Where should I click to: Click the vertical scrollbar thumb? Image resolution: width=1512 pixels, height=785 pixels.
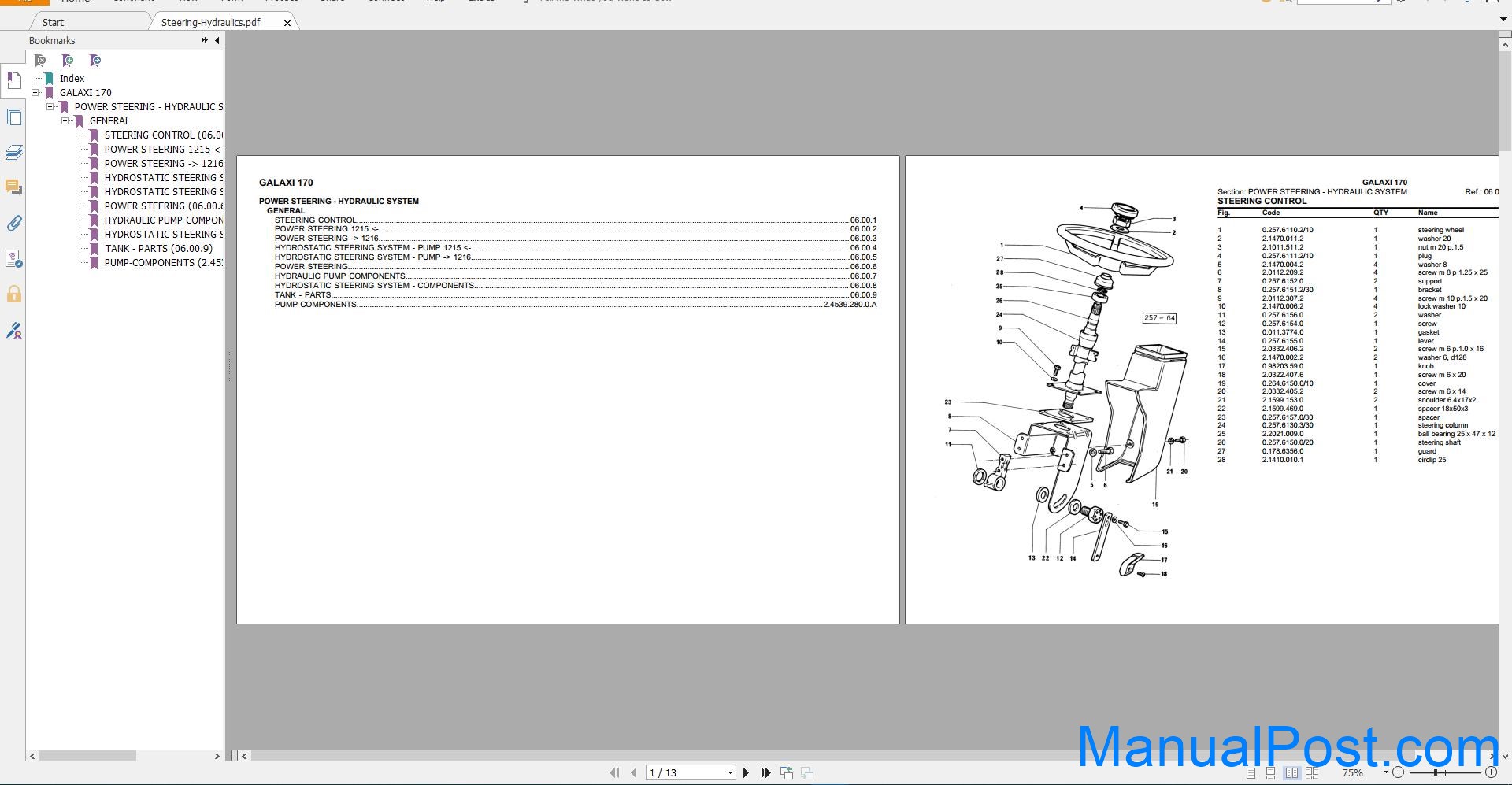[x=1505, y=101]
